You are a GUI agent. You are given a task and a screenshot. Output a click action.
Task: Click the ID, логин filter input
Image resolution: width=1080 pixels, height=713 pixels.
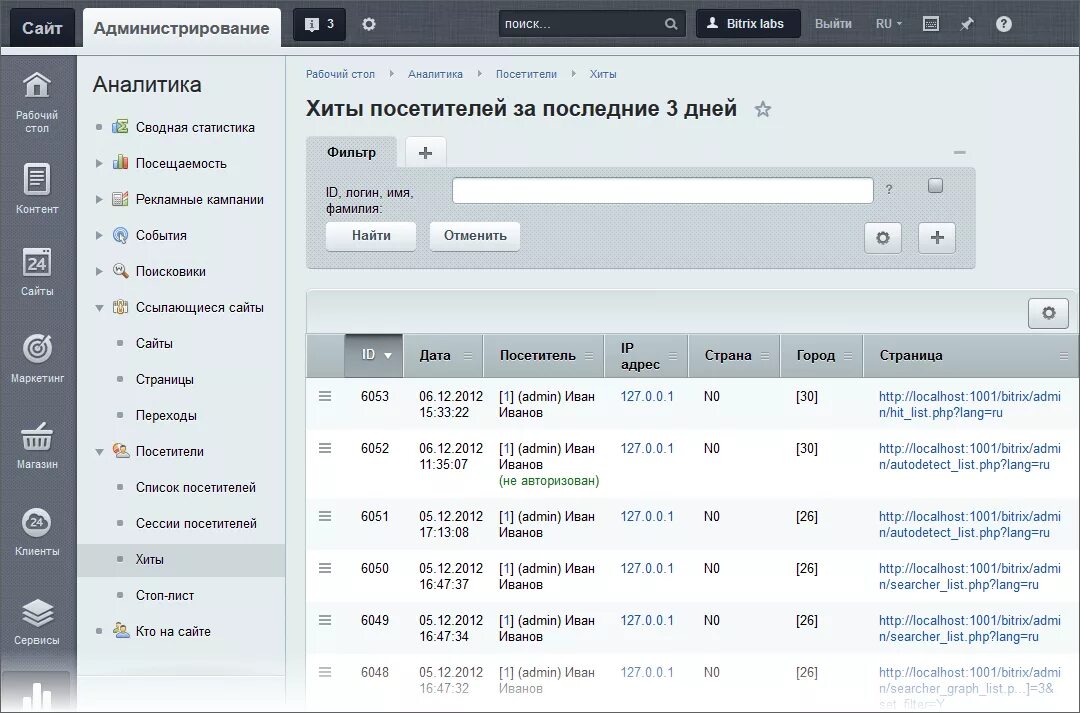pos(663,190)
